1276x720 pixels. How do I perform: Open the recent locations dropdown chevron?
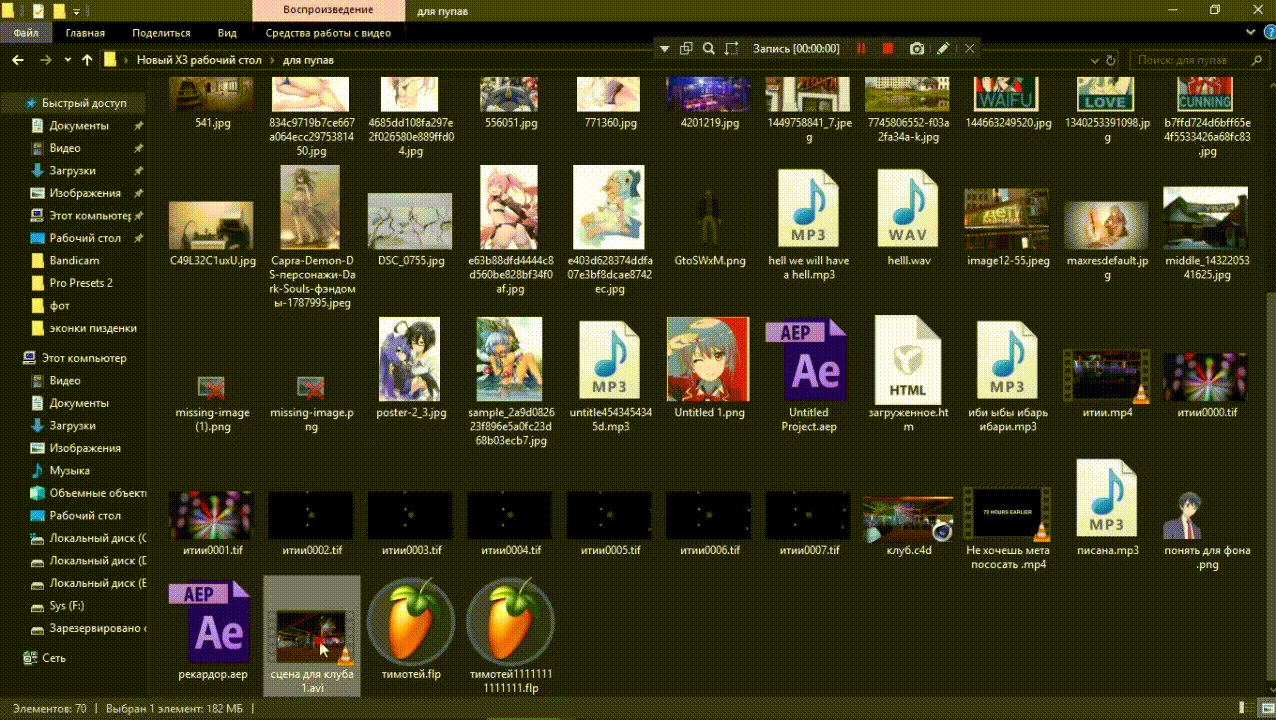point(67,60)
